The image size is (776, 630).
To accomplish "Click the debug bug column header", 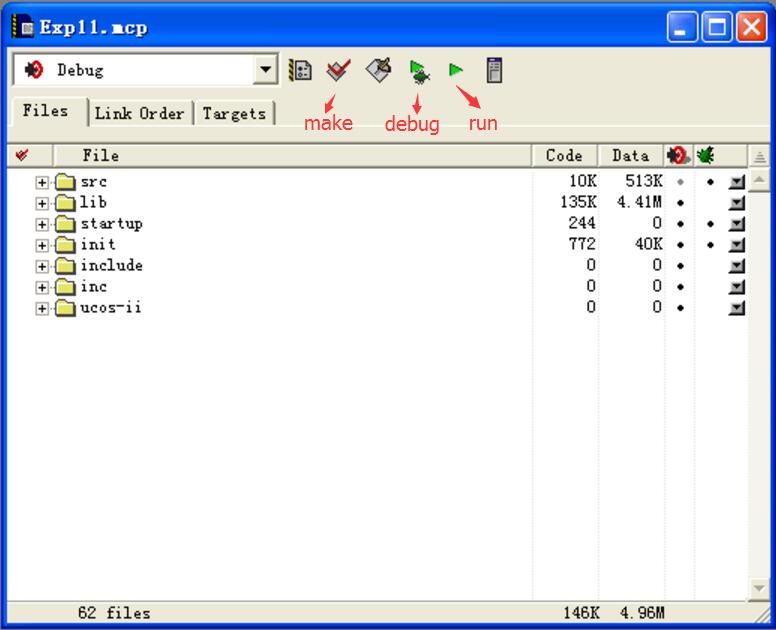I will click(706, 155).
